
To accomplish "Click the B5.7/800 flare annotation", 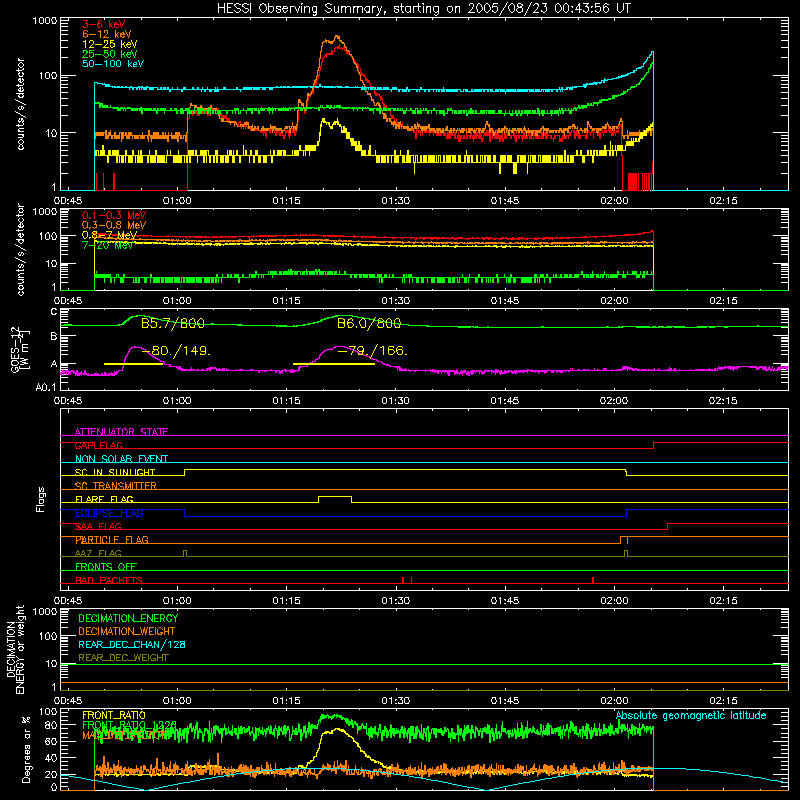I will (172, 323).
